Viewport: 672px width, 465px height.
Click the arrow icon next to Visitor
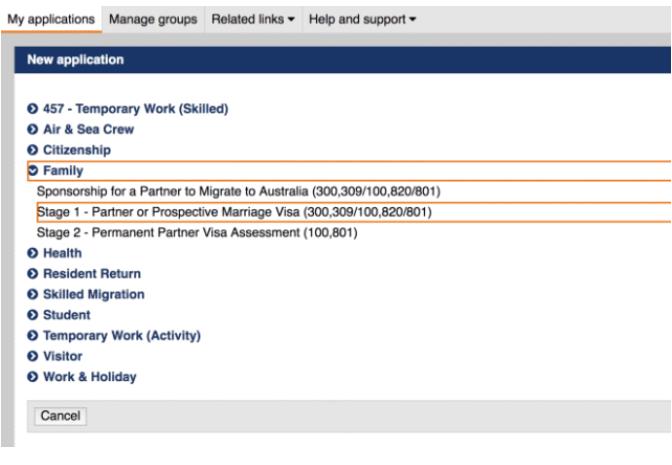coord(32,356)
